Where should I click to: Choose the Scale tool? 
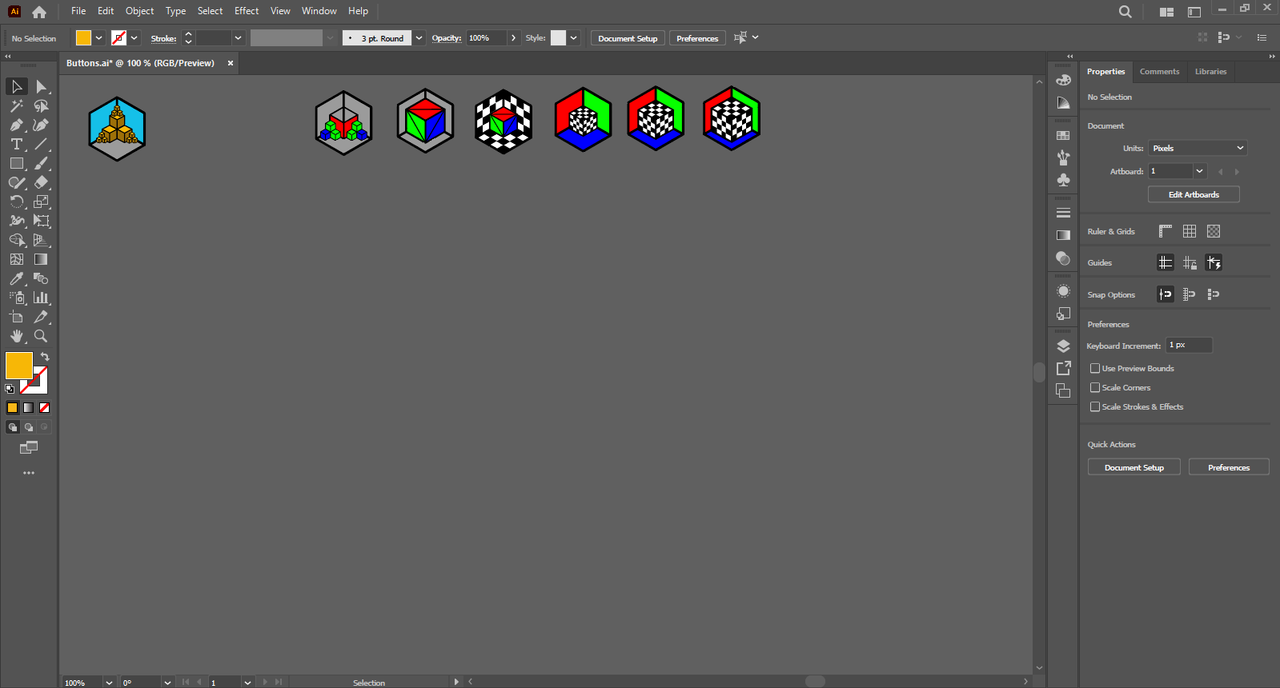coord(41,201)
